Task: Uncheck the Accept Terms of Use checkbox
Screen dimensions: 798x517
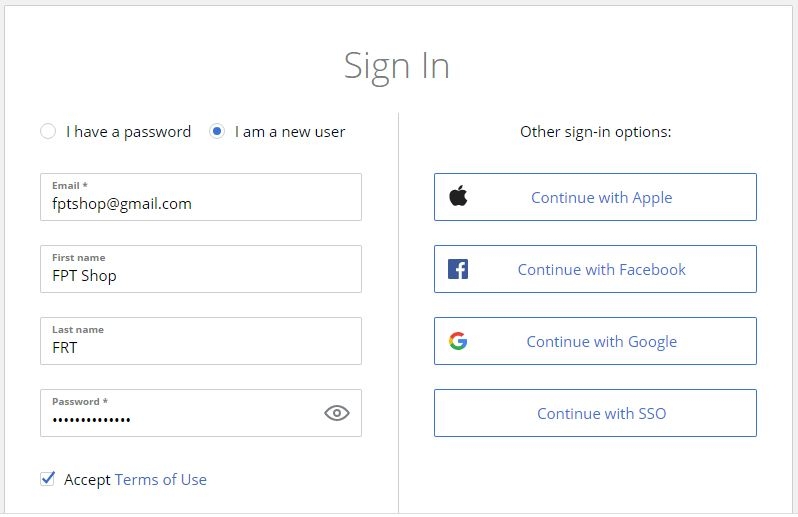Action: [47, 479]
